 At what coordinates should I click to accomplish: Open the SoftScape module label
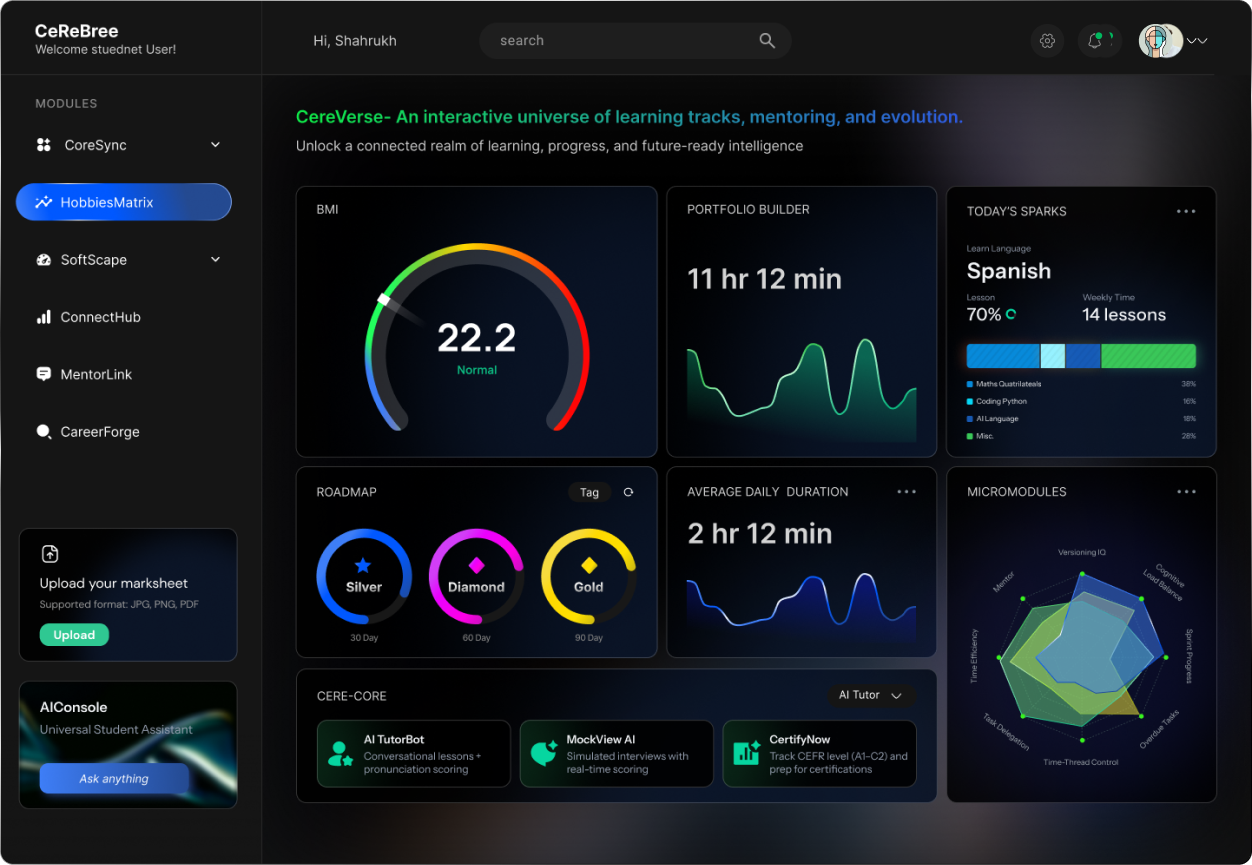(94, 260)
